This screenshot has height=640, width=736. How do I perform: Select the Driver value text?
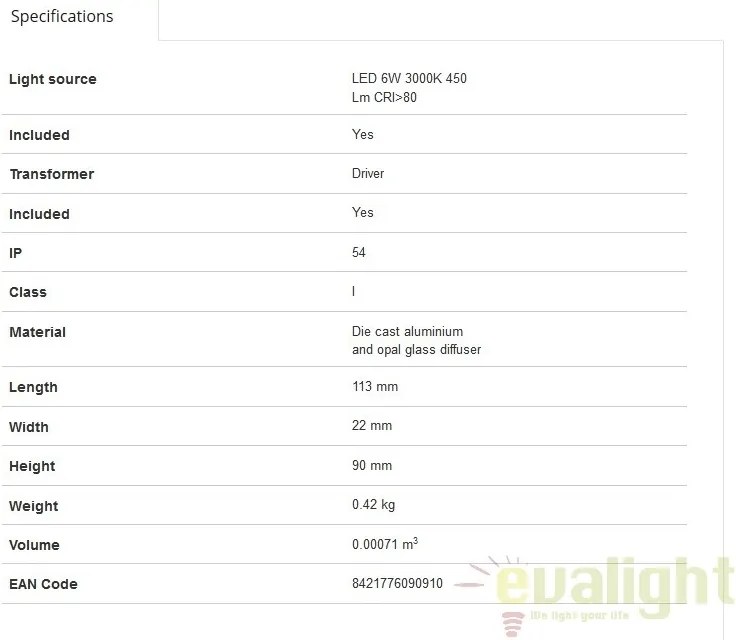click(368, 173)
